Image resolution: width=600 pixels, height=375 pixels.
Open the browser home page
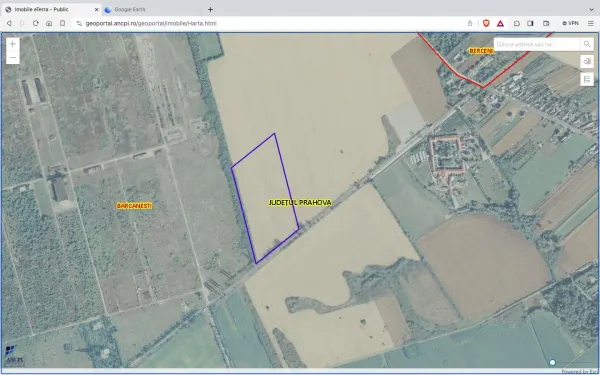[x=49, y=23]
